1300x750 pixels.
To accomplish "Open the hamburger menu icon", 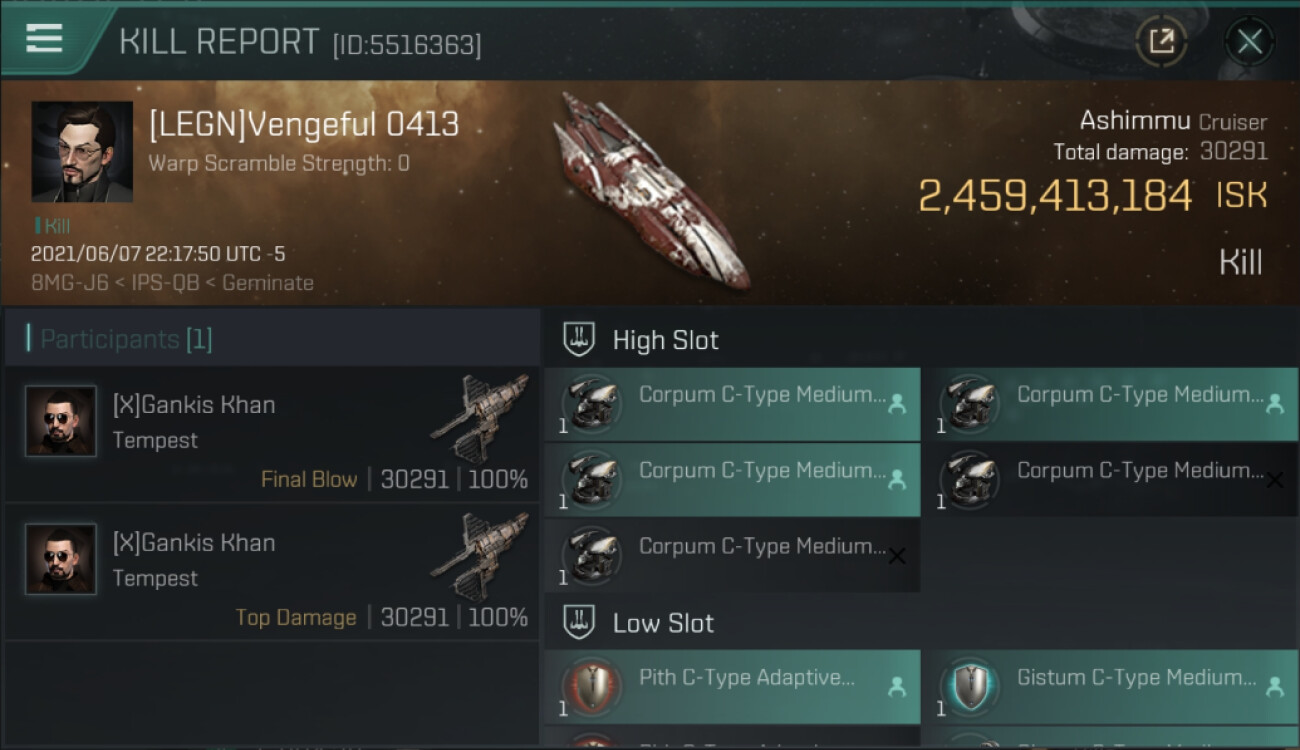I will [x=44, y=39].
